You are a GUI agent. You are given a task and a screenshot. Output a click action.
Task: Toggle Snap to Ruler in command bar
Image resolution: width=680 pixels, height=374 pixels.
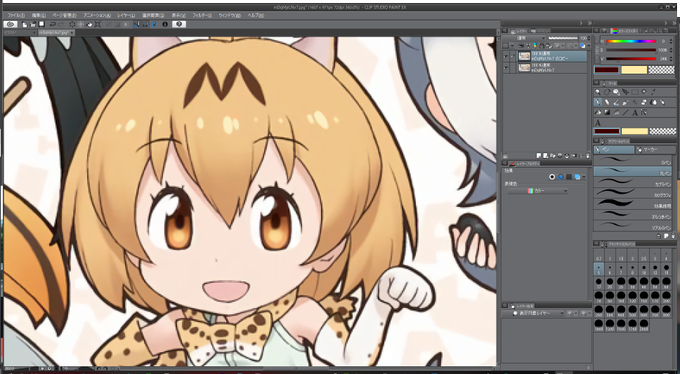pyautogui.click(x=136, y=24)
